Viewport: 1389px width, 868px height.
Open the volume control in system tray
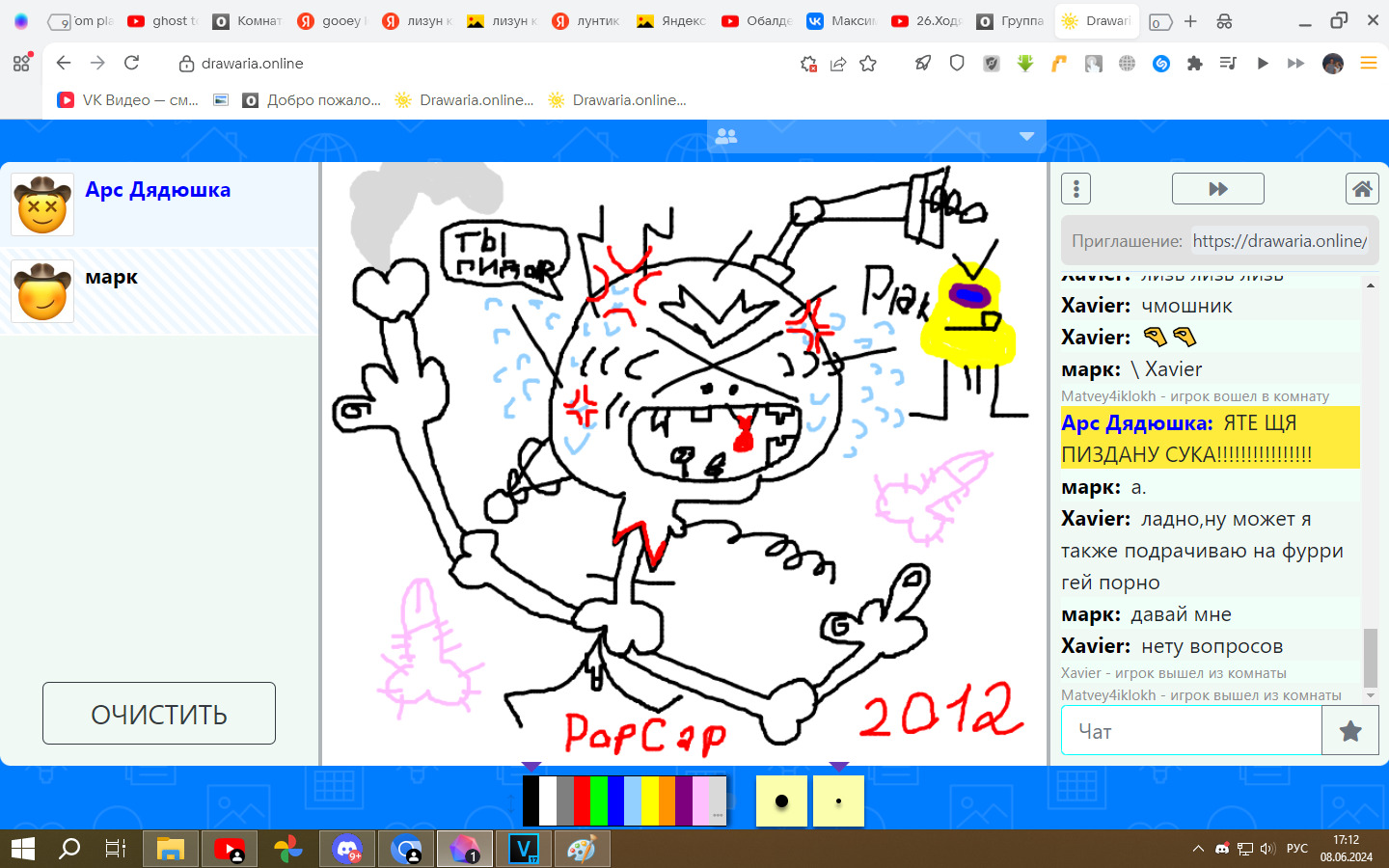click(x=1267, y=849)
